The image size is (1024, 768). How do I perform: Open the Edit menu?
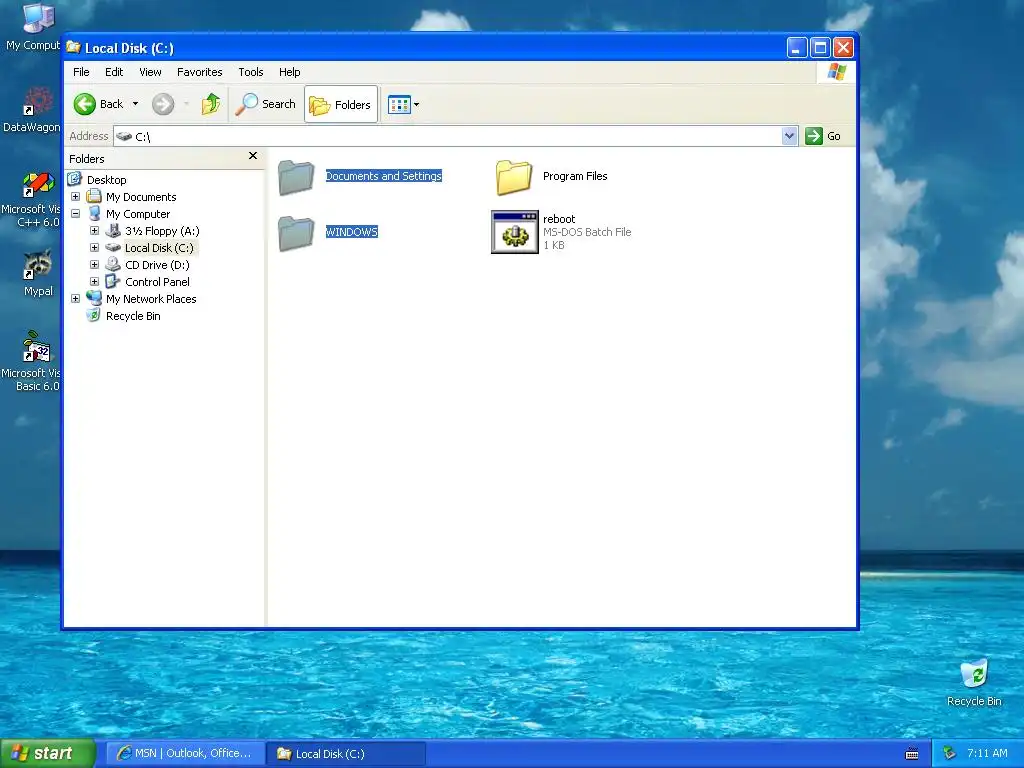tap(114, 72)
